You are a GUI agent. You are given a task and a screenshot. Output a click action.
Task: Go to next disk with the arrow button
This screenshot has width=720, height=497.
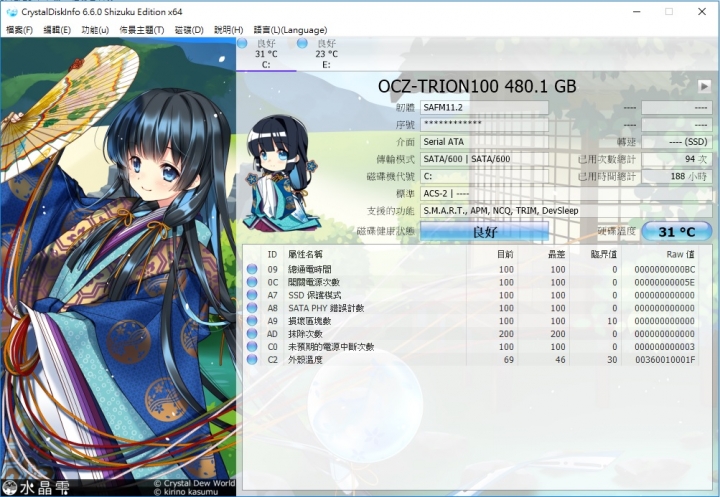click(704, 86)
